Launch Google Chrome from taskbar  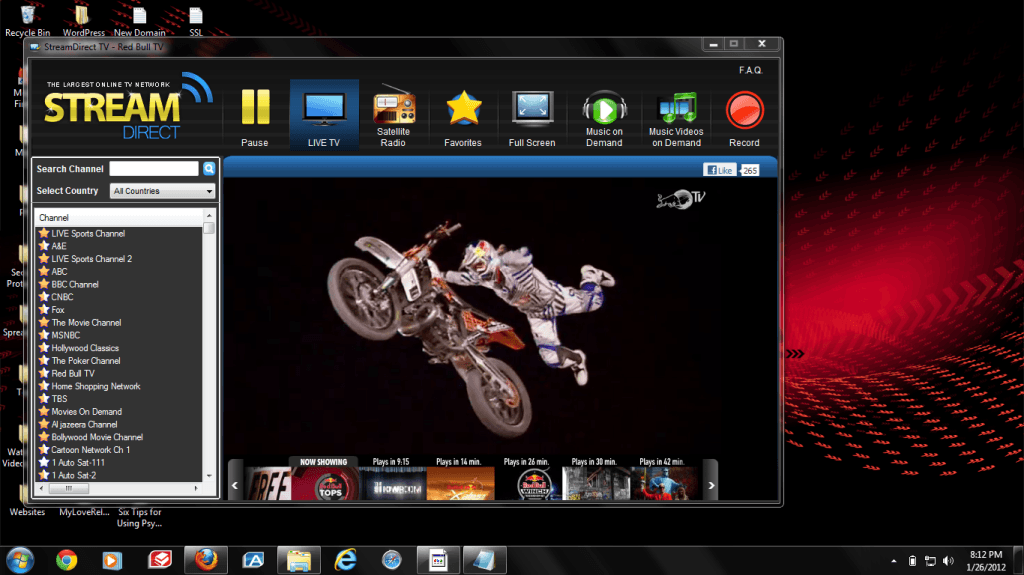click(x=66, y=561)
